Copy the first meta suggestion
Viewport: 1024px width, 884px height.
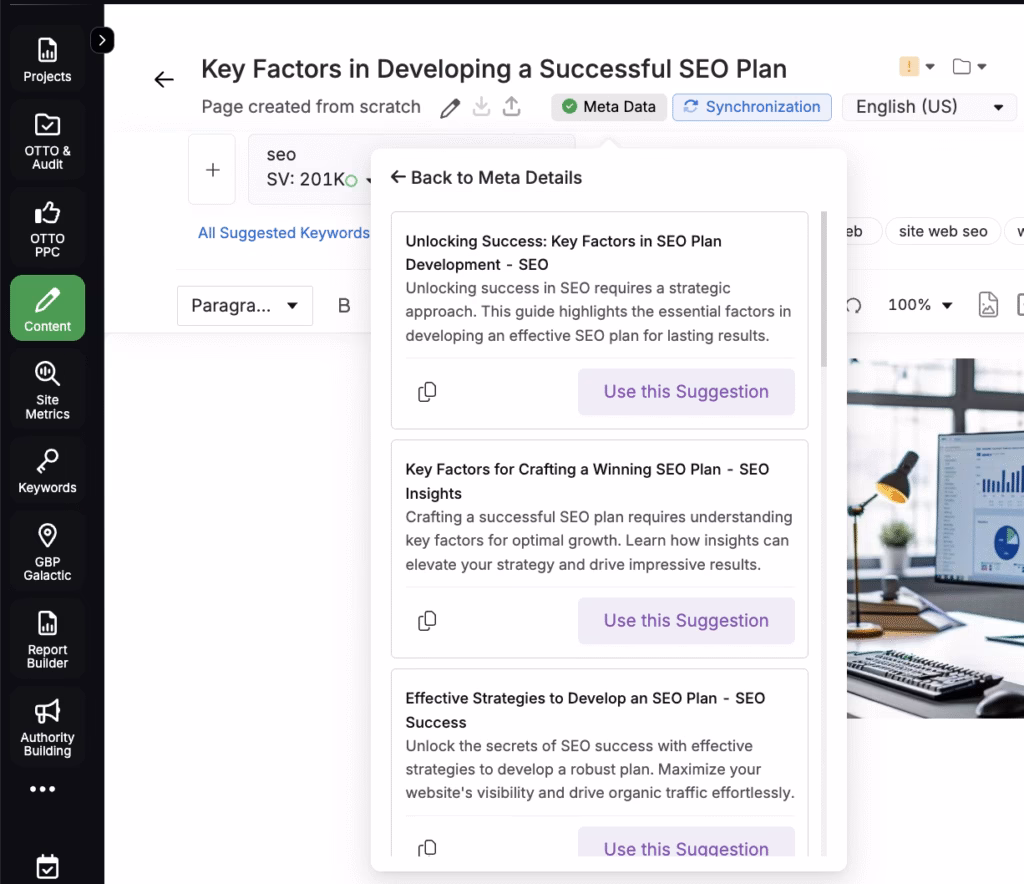pos(427,392)
